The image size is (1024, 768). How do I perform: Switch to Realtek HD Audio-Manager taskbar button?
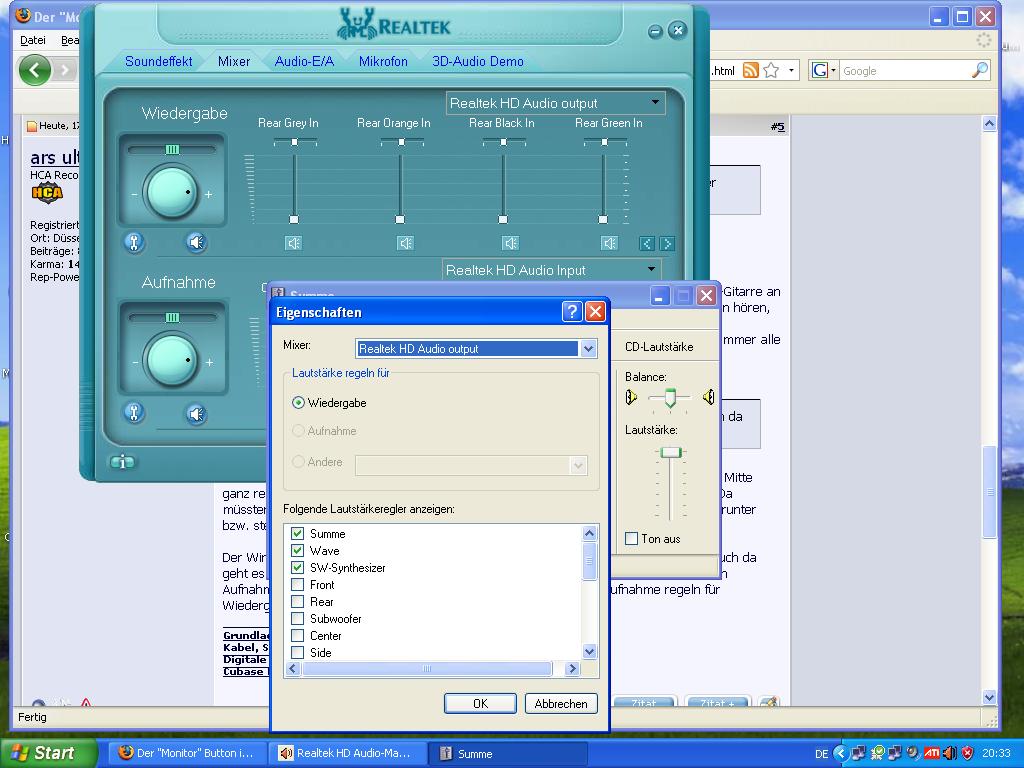(346, 753)
